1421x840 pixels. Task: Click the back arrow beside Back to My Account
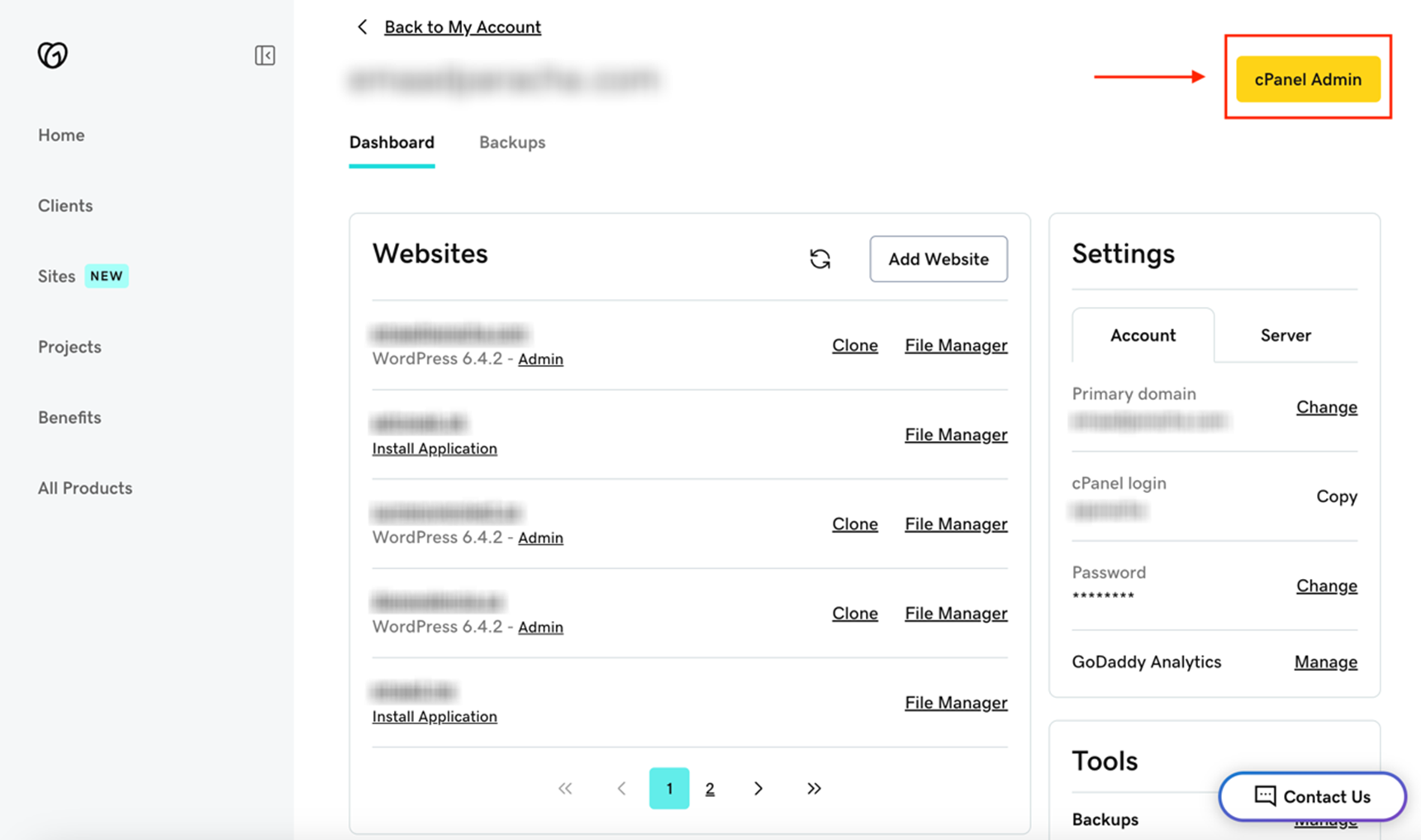[362, 27]
